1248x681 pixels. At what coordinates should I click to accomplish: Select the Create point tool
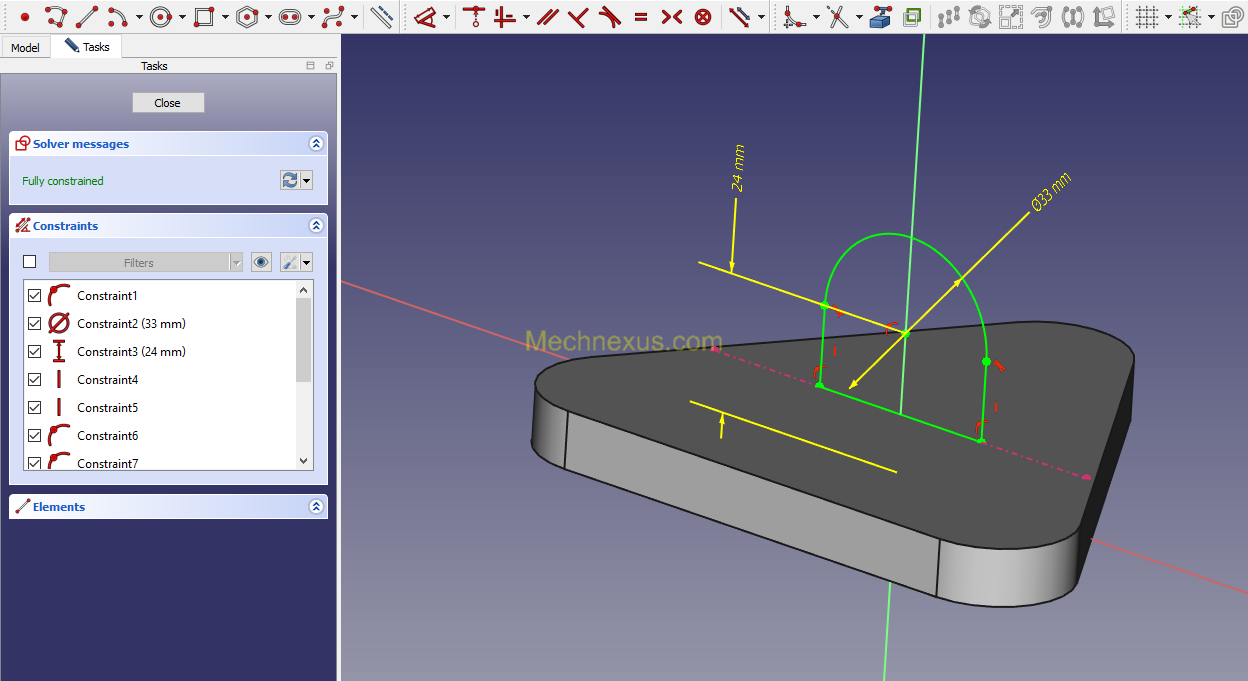(25, 16)
